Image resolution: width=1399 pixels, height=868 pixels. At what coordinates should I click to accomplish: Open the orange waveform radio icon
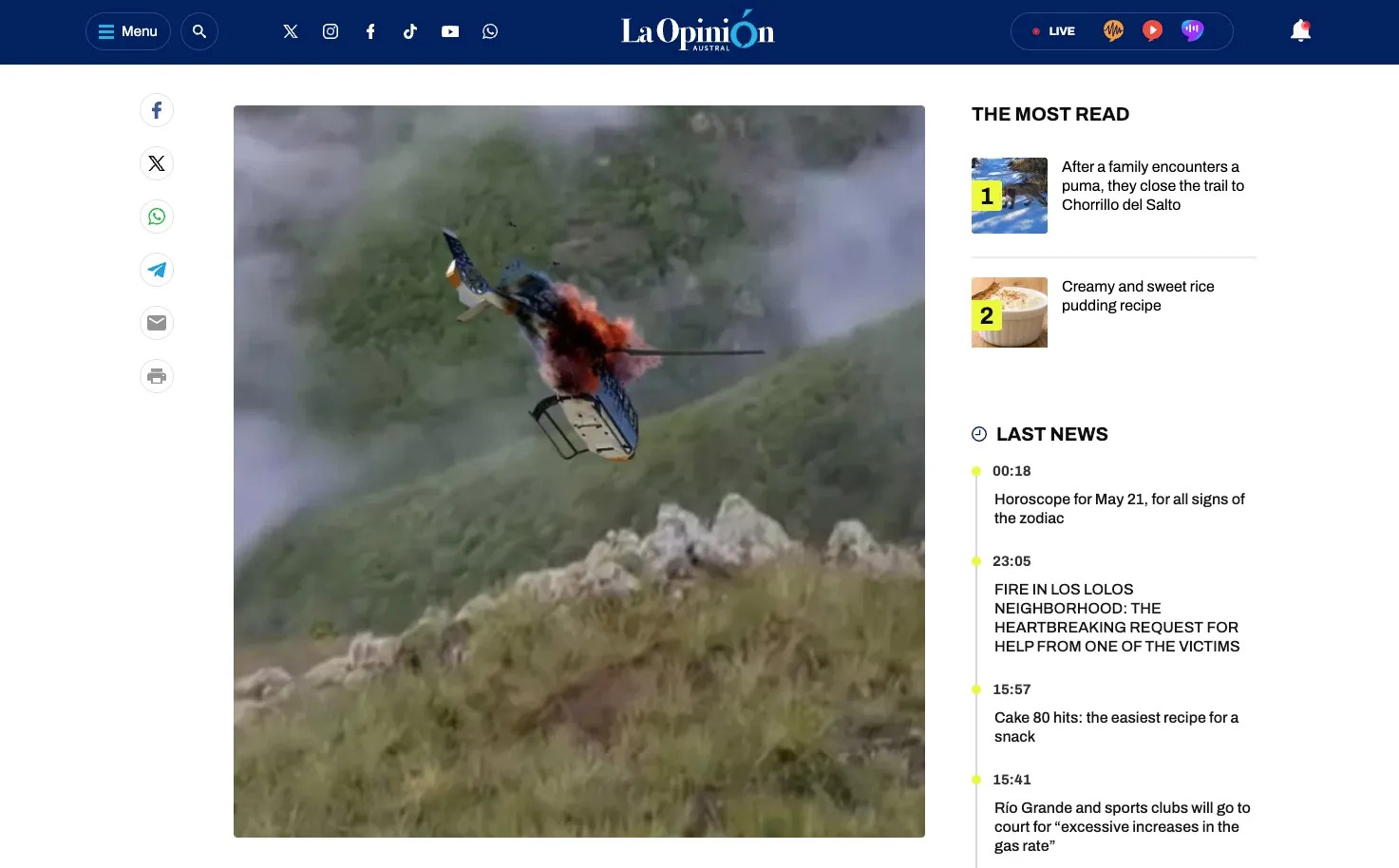click(1113, 31)
